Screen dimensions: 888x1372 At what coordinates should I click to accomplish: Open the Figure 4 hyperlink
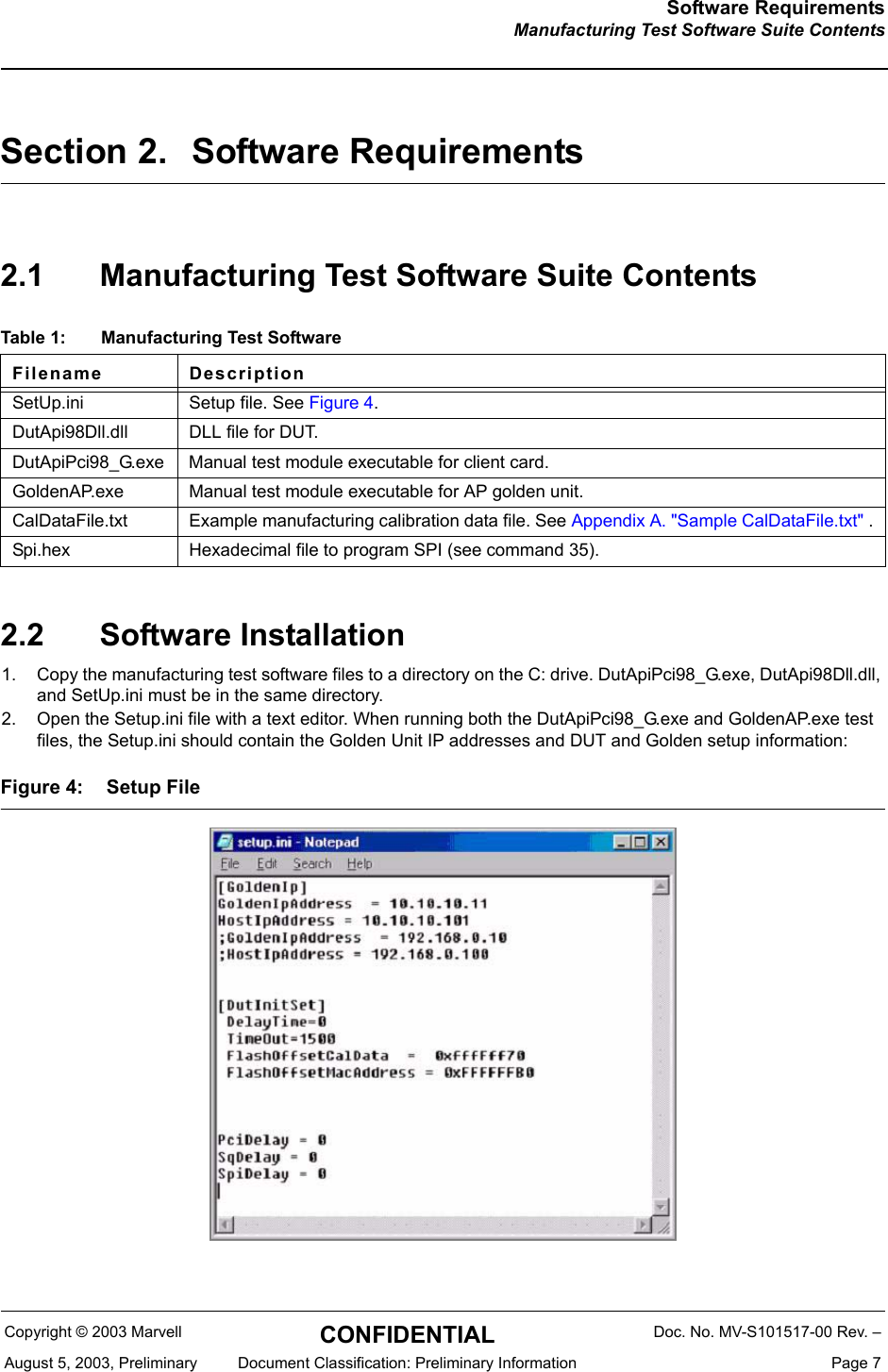point(341,402)
